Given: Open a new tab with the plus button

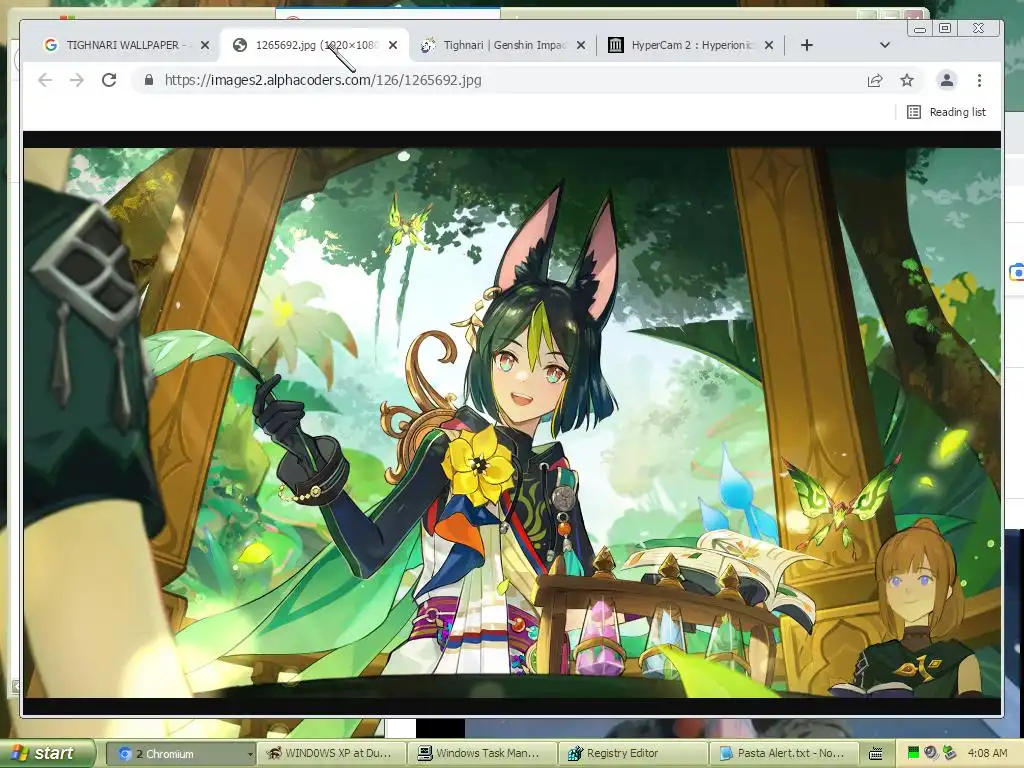Looking at the screenshot, I should coord(807,45).
